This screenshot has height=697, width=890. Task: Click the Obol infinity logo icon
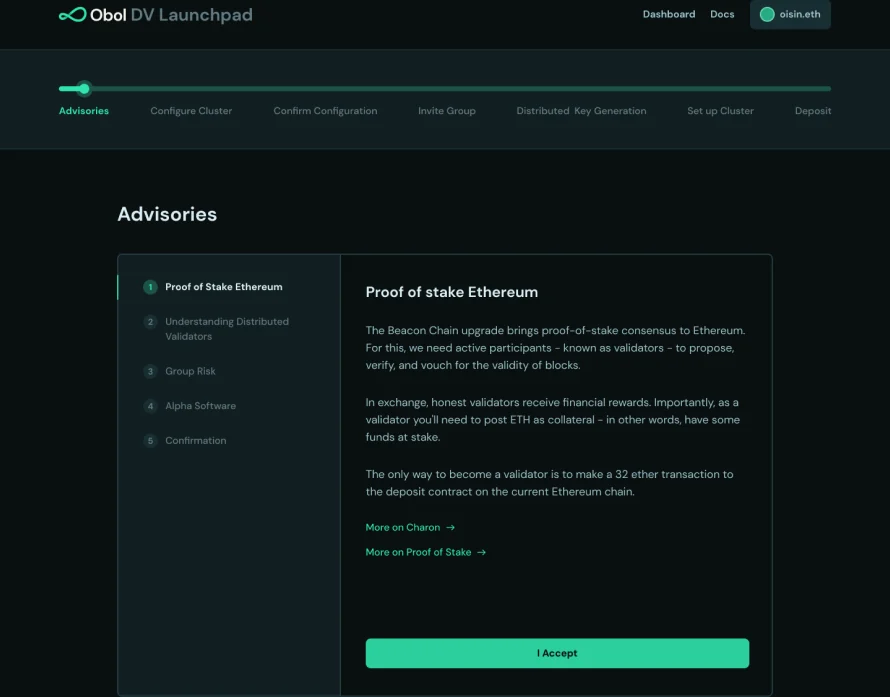(73, 15)
